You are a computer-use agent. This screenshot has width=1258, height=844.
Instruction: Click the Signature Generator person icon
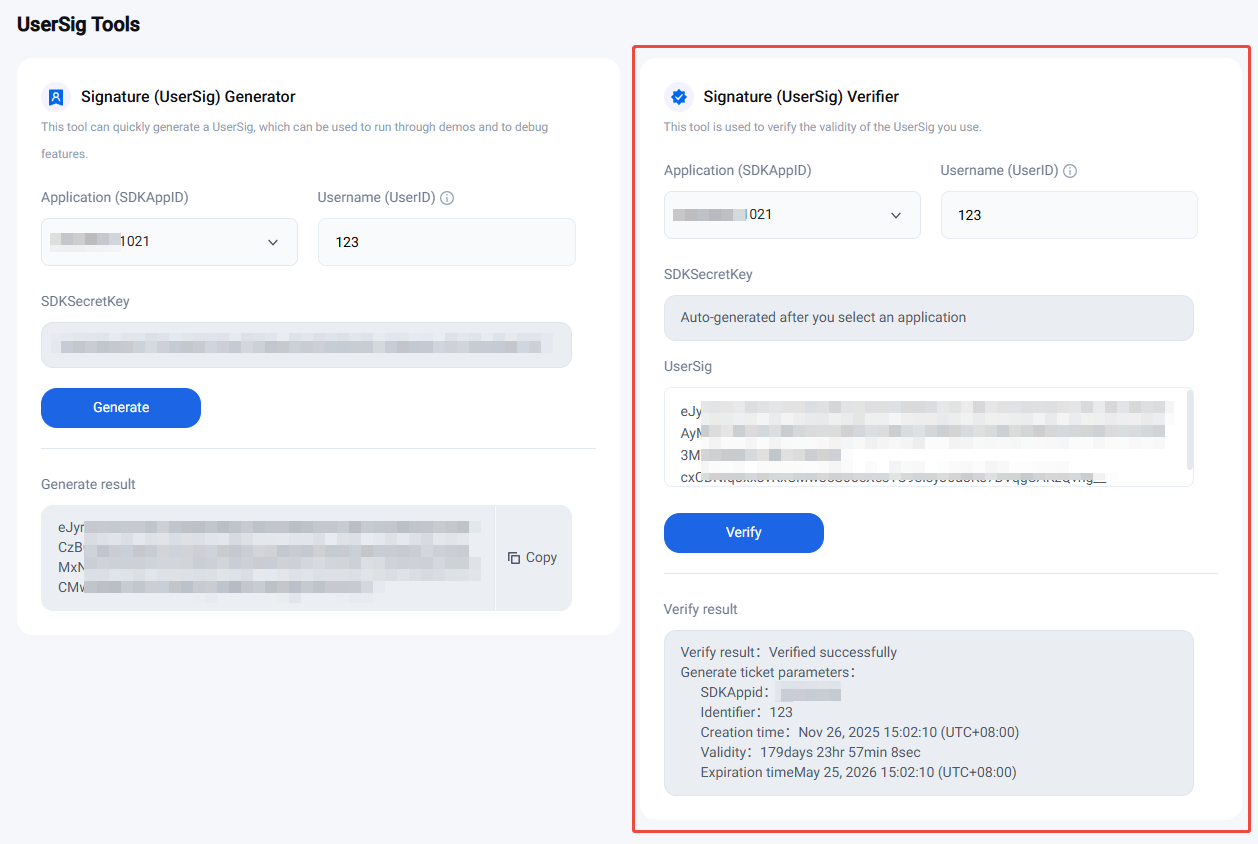coord(56,97)
